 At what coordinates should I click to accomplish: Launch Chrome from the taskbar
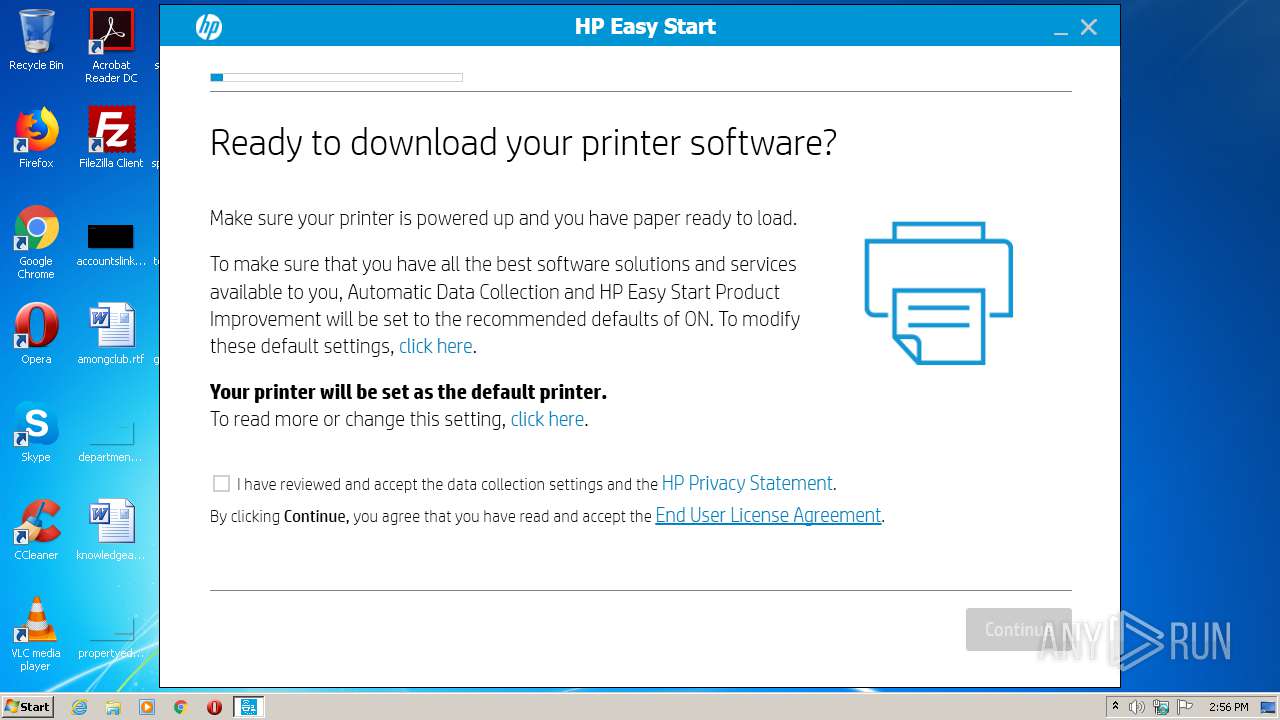click(x=181, y=707)
